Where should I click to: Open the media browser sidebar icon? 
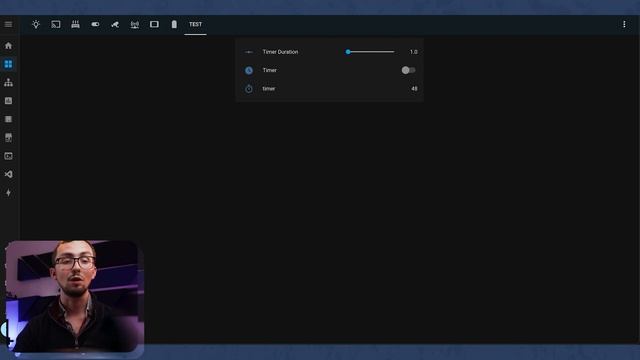[8, 156]
